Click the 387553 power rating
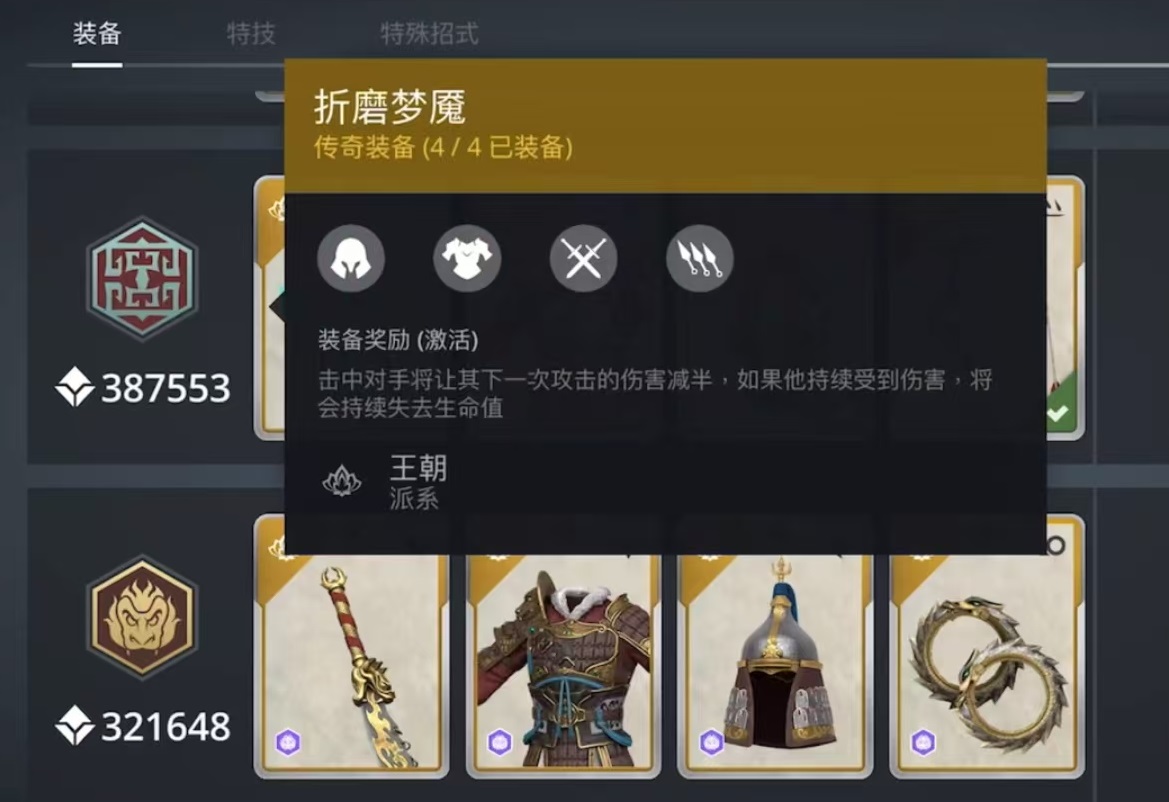The image size is (1169, 802). (166, 388)
